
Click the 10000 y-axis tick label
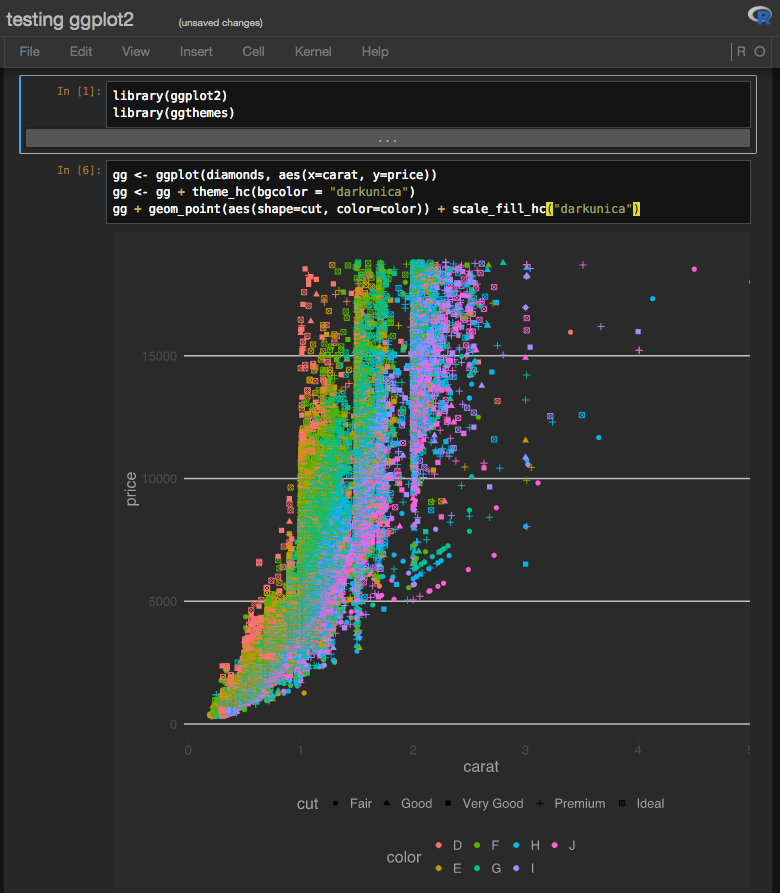pyautogui.click(x=159, y=479)
